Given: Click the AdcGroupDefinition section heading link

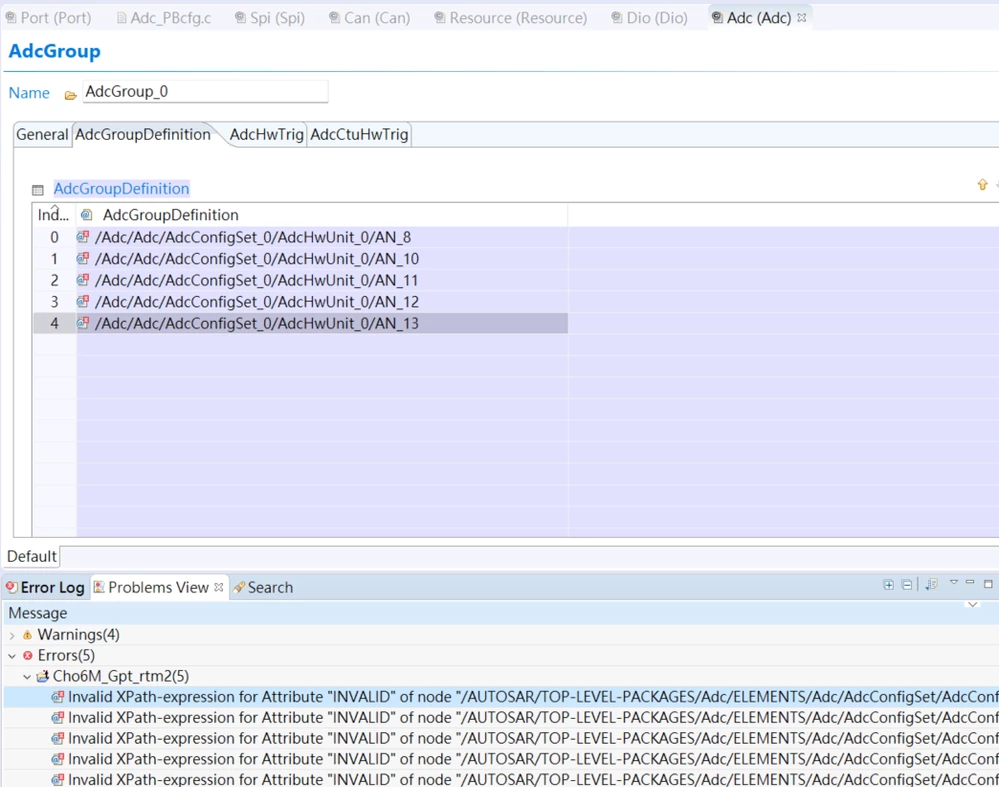Looking at the screenshot, I should [121, 189].
